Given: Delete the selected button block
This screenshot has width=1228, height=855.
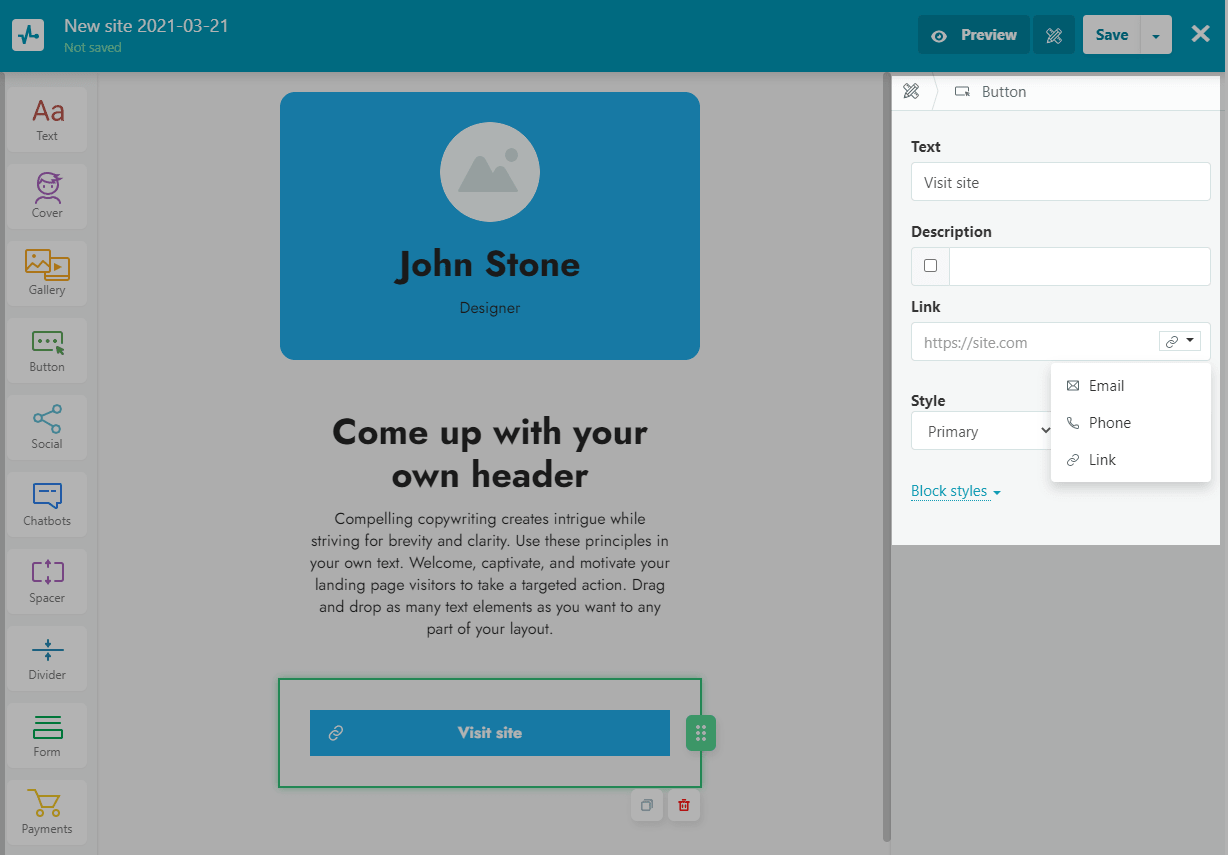Looking at the screenshot, I should [684, 805].
